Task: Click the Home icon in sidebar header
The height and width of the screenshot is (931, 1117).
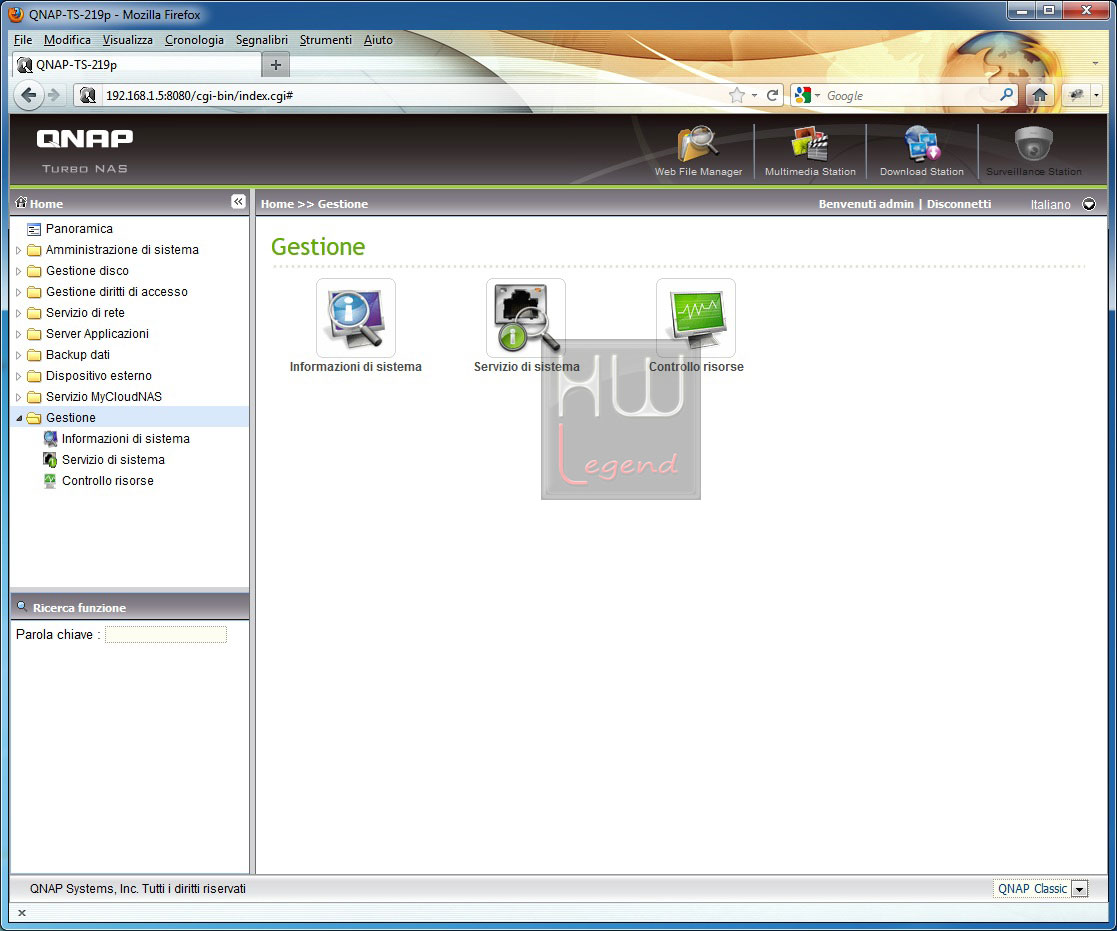Action: pyautogui.click(x=21, y=202)
